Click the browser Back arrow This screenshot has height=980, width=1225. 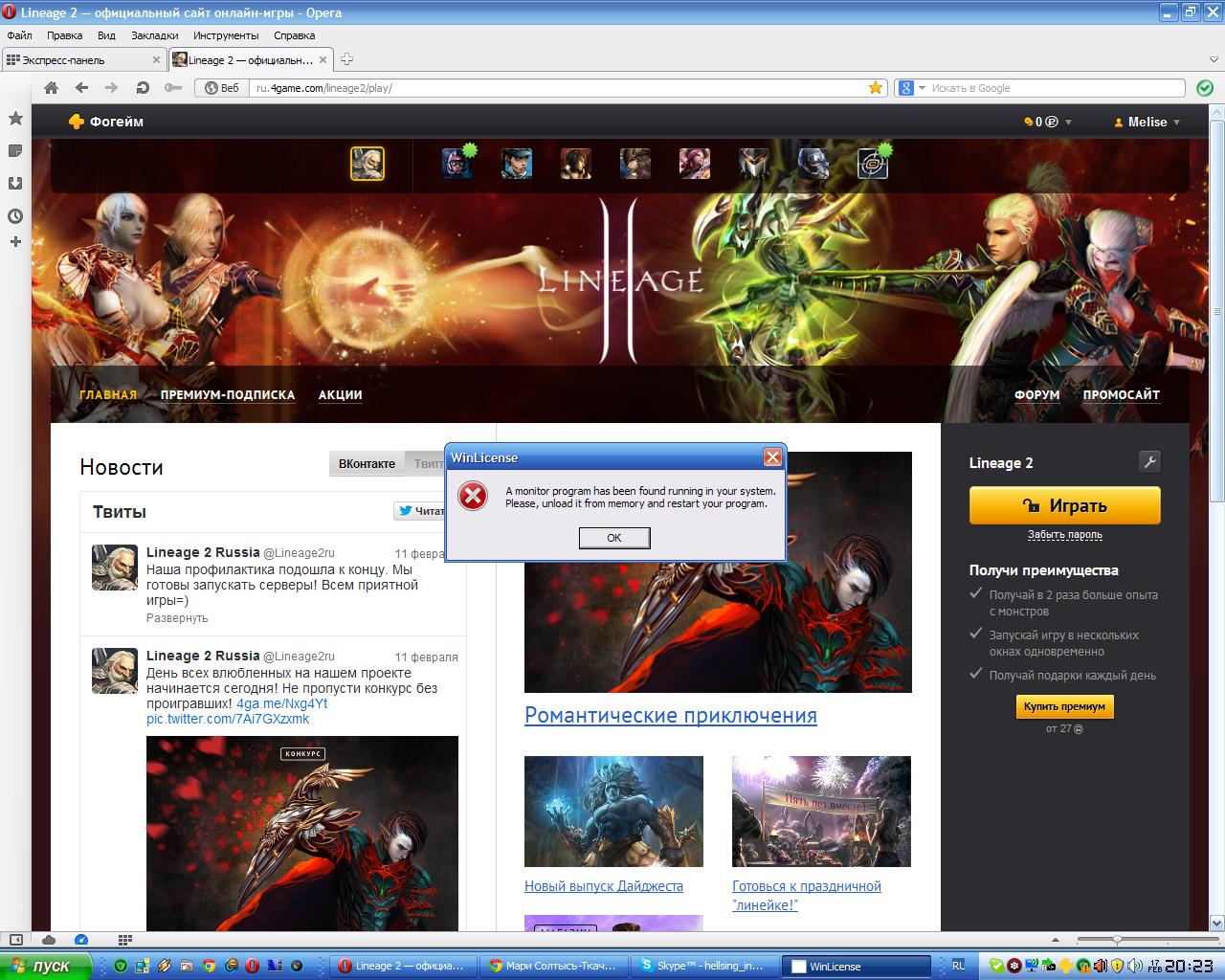[x=81, y=88]
